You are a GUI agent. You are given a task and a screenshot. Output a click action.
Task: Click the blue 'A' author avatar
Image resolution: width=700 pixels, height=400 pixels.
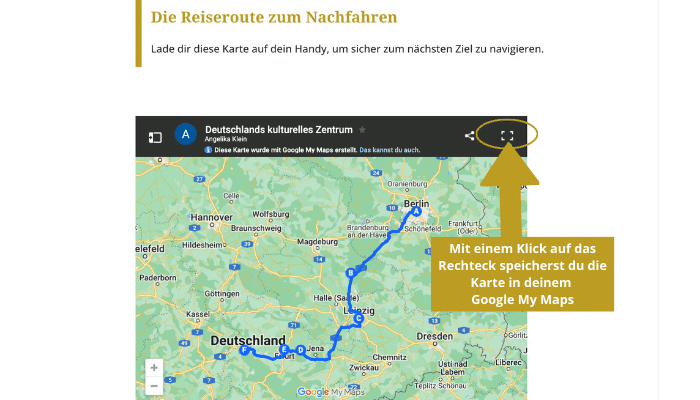[186, 134]
